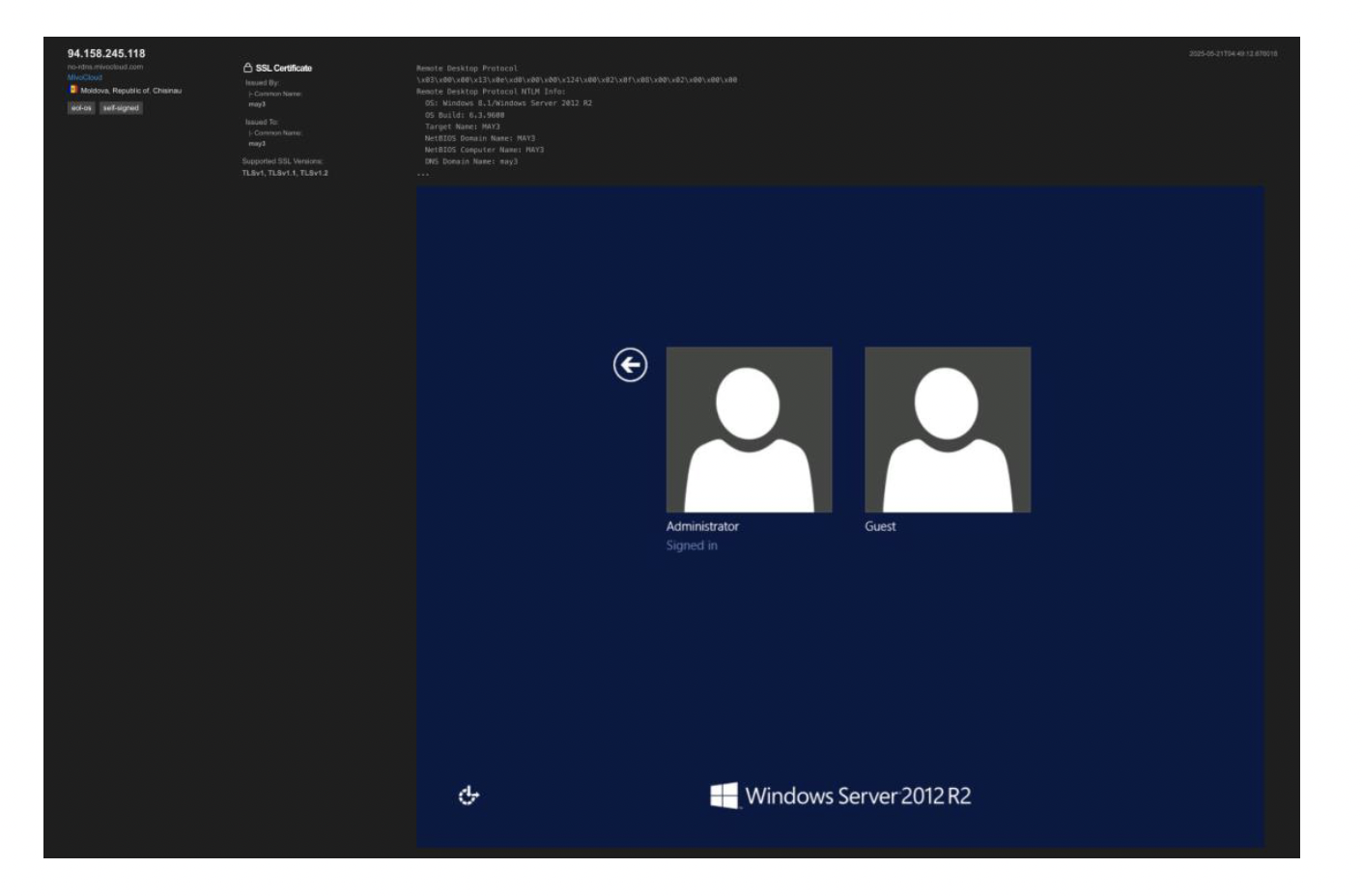Click the Administrator account name label
Screen dimensions: 1362x896
(x=702, y=526)
